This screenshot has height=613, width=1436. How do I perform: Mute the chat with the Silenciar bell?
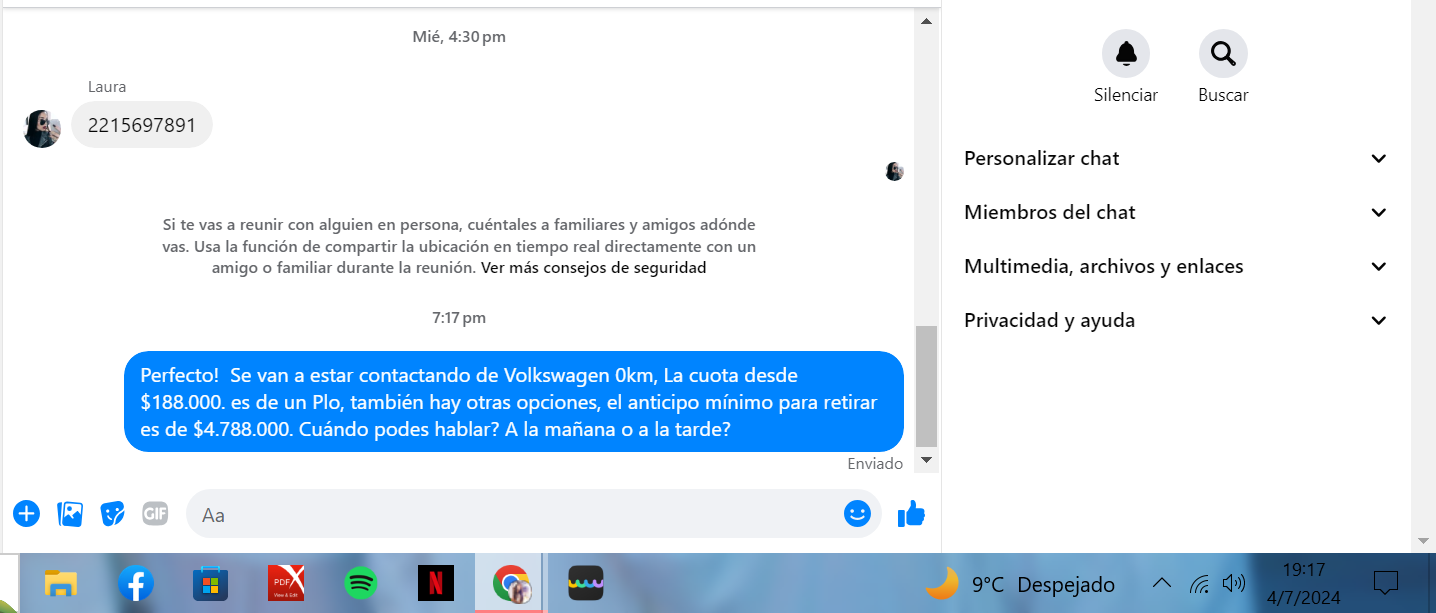(x=1126, y=54)
